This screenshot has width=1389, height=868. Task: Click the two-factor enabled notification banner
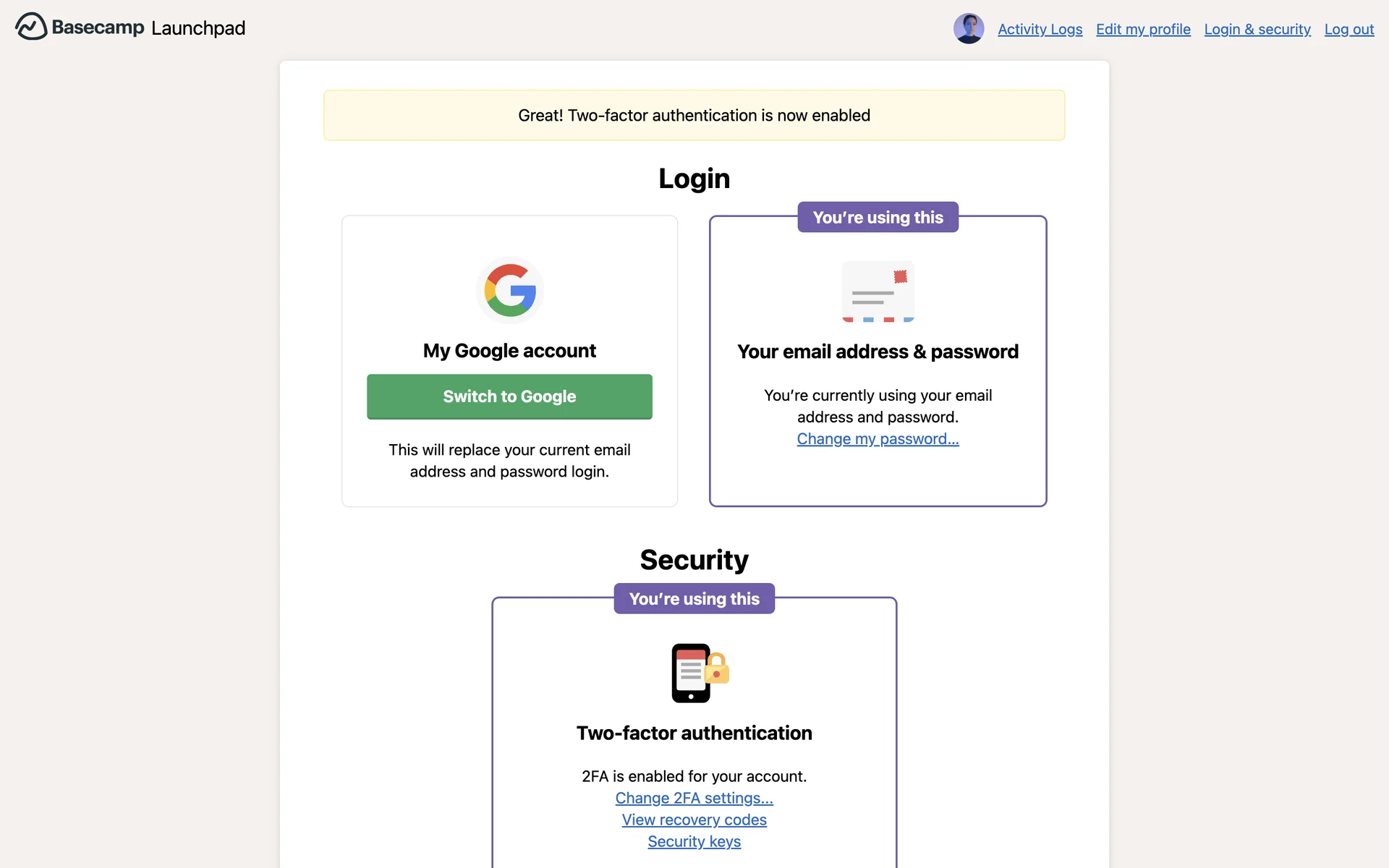694,116
